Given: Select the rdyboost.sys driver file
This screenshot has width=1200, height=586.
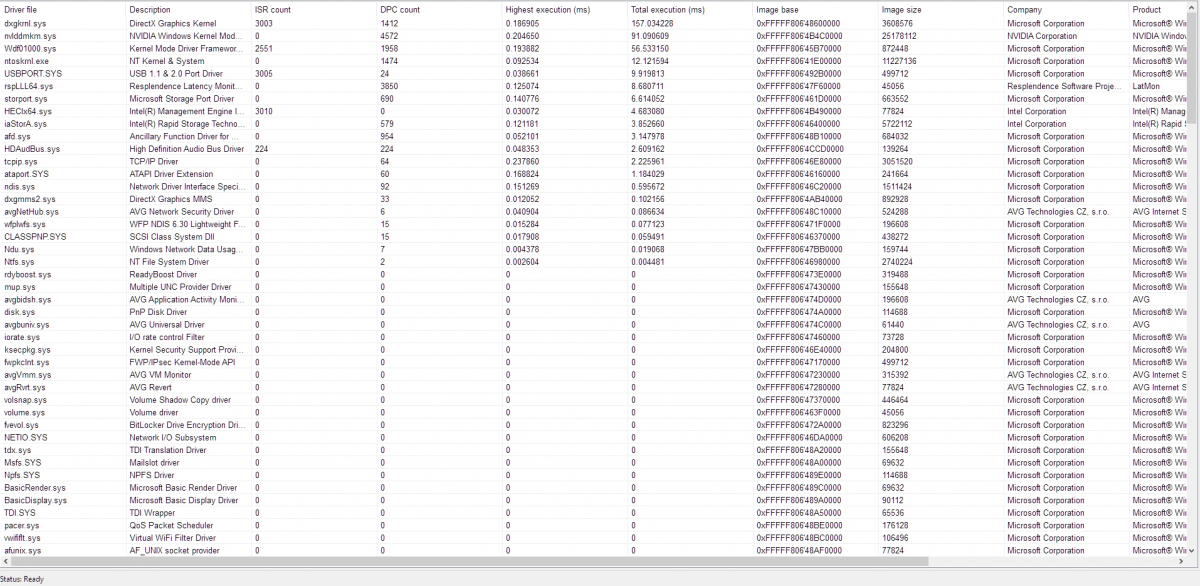Looking at the screenshot, I should coord(28,274).
